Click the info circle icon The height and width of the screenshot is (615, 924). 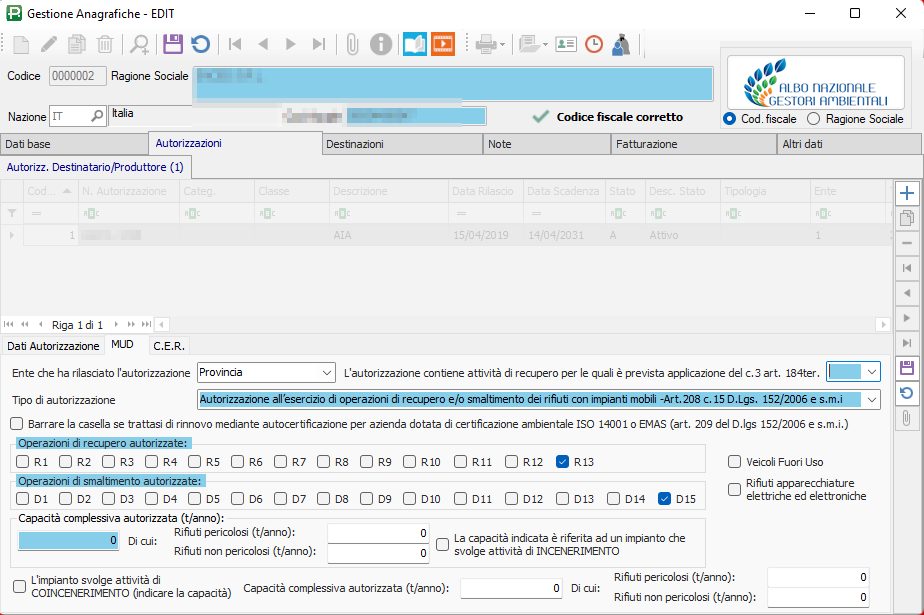380,44
